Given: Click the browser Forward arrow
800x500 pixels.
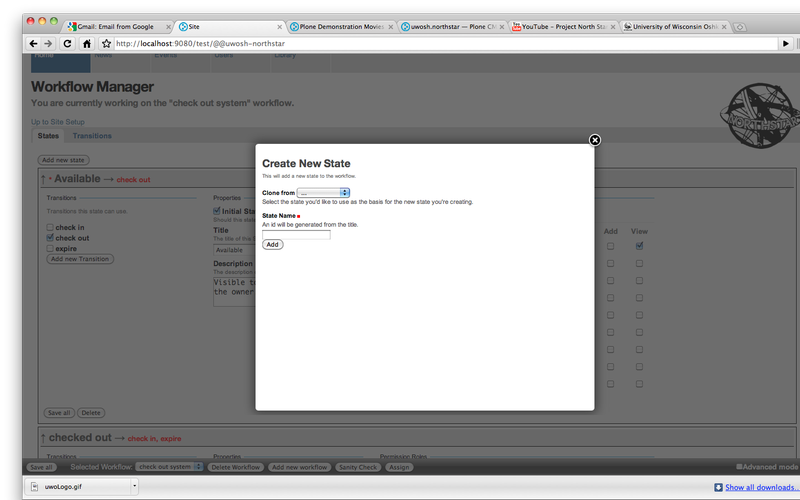Looking at the screenshot, I should (x=49, y=44).
